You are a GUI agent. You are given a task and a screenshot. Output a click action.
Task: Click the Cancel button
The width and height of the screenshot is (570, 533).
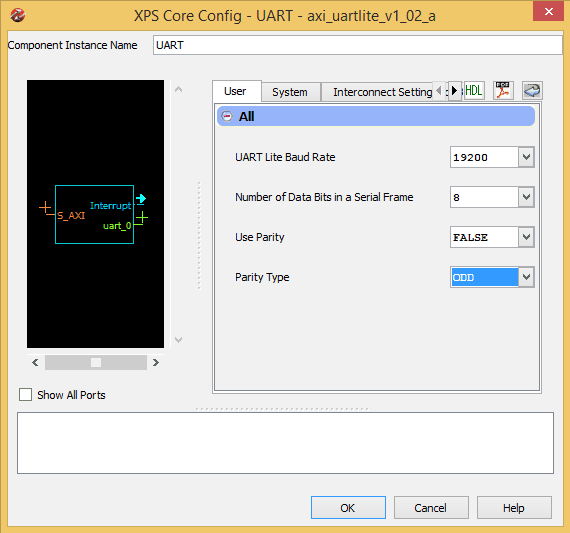431,508
